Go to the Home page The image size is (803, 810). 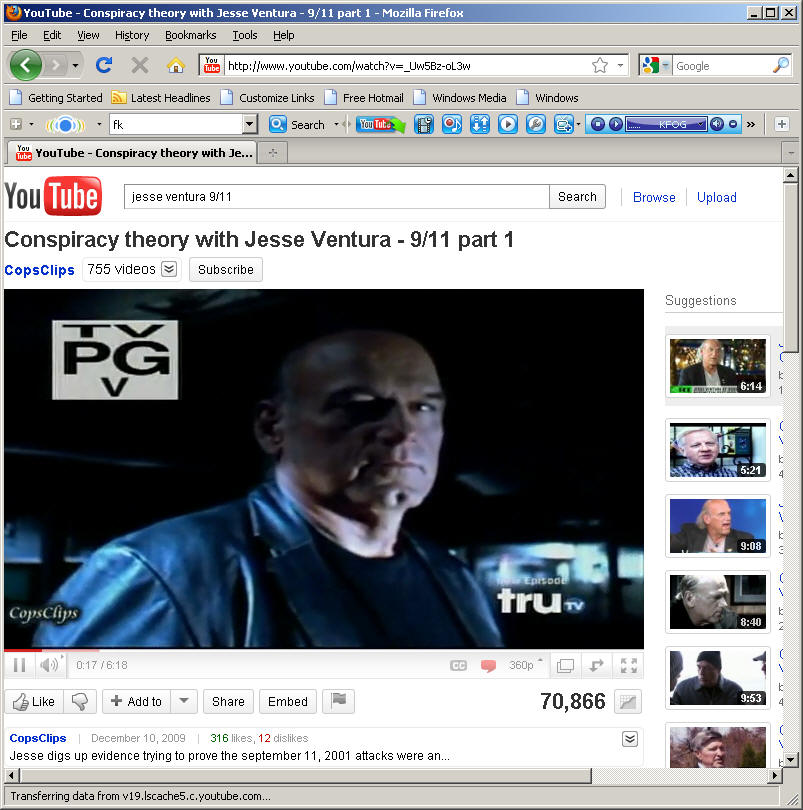point(176,66)
